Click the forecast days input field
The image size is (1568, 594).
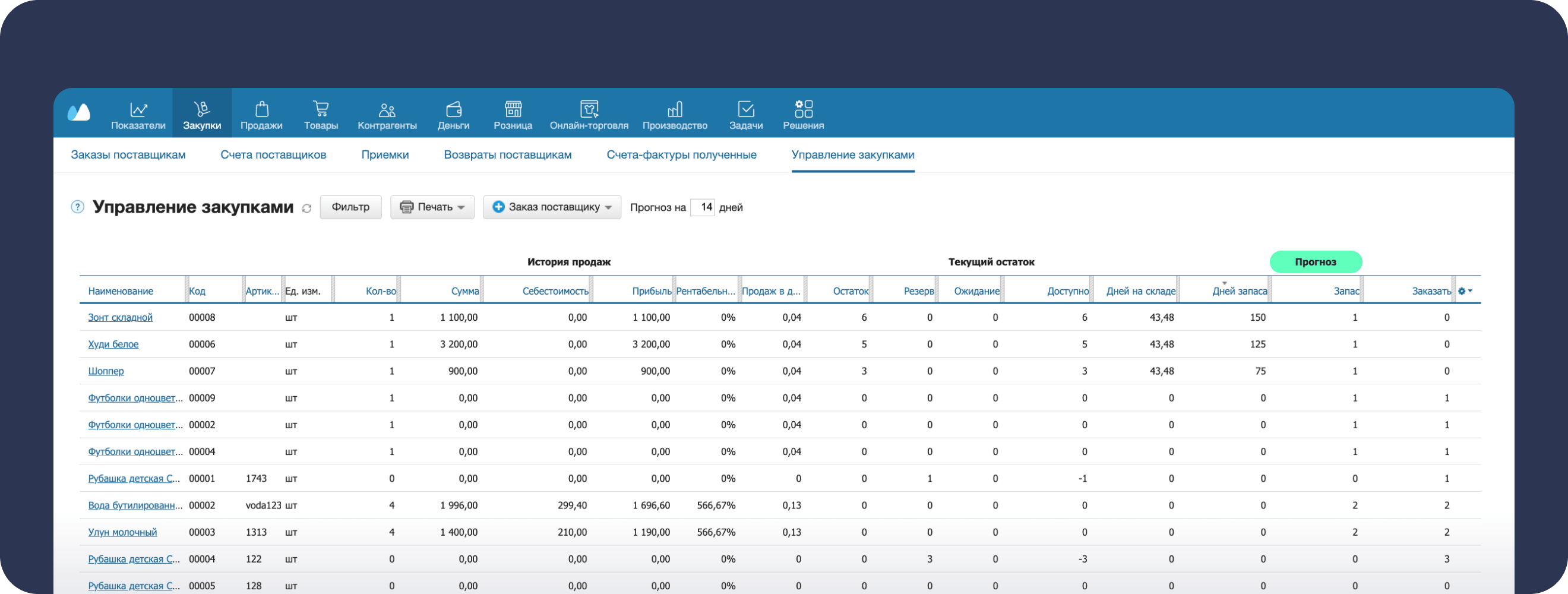click(703, 207)
